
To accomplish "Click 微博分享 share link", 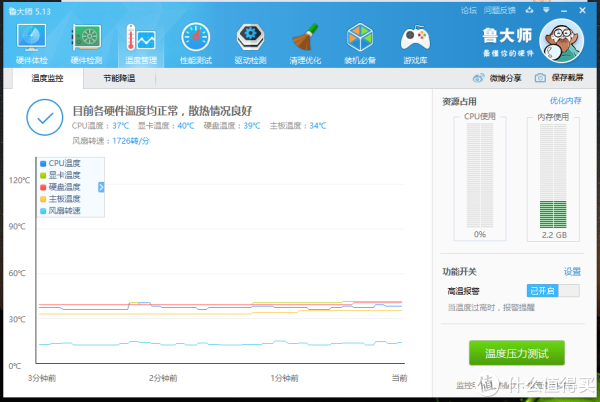I will (x=505, y=78).
